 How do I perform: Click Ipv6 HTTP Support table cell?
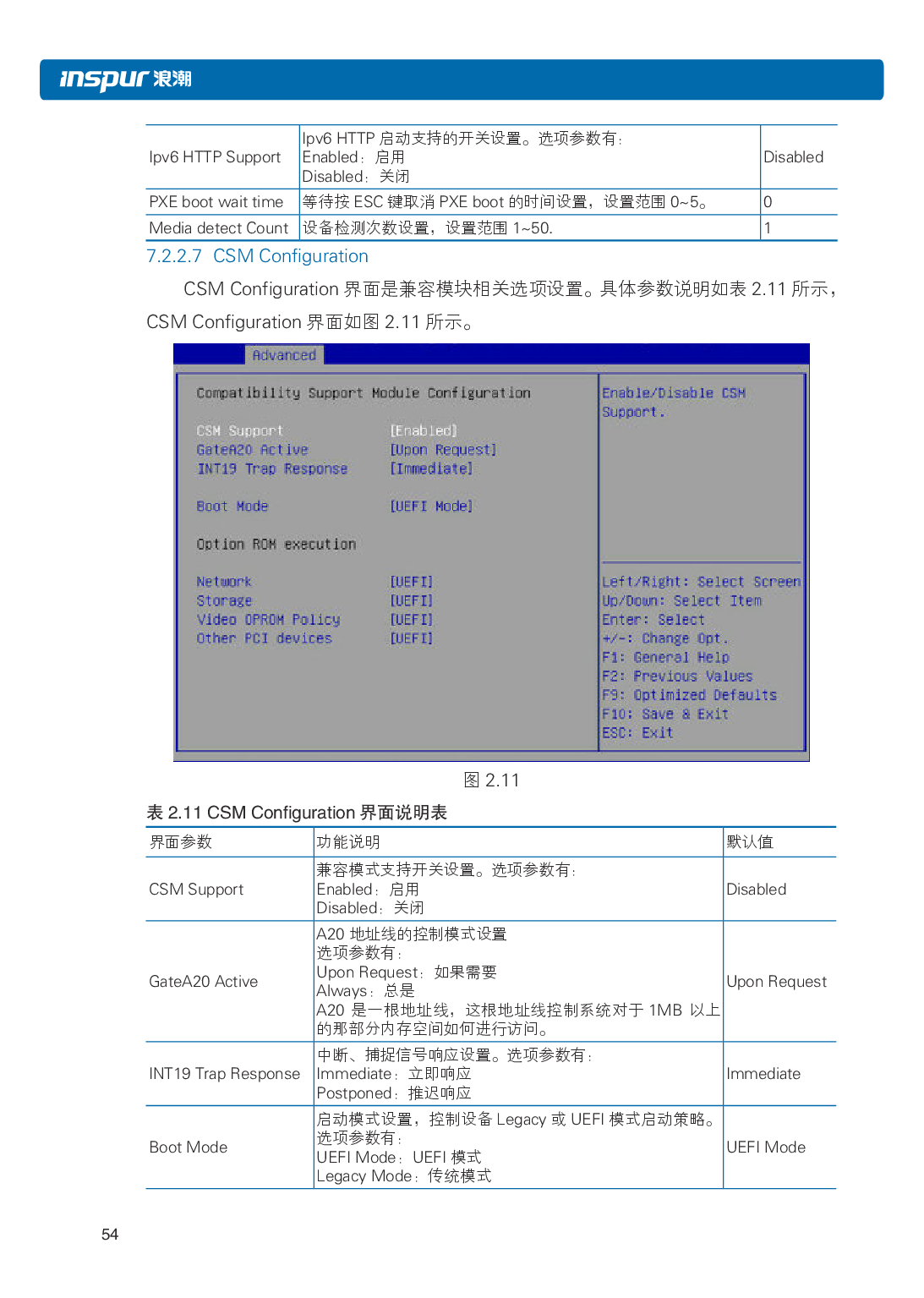point(215,157)
